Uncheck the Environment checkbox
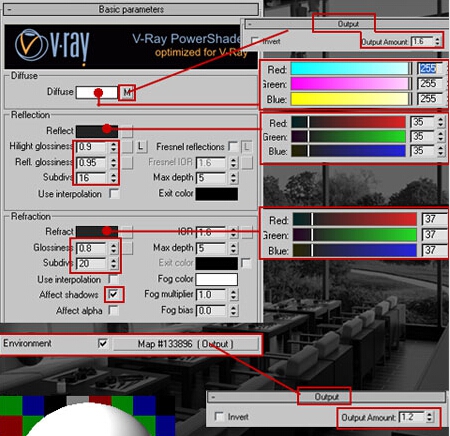 point(103,343)
